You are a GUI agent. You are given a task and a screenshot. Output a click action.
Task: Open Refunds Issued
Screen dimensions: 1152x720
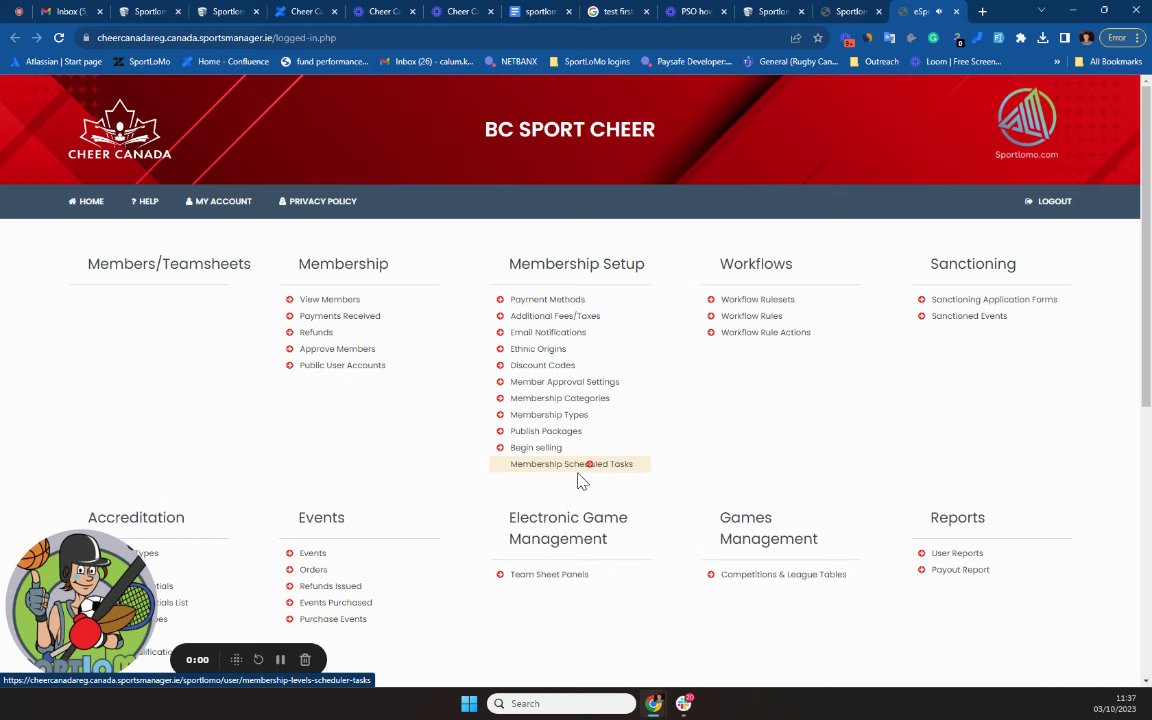(330, 586)
